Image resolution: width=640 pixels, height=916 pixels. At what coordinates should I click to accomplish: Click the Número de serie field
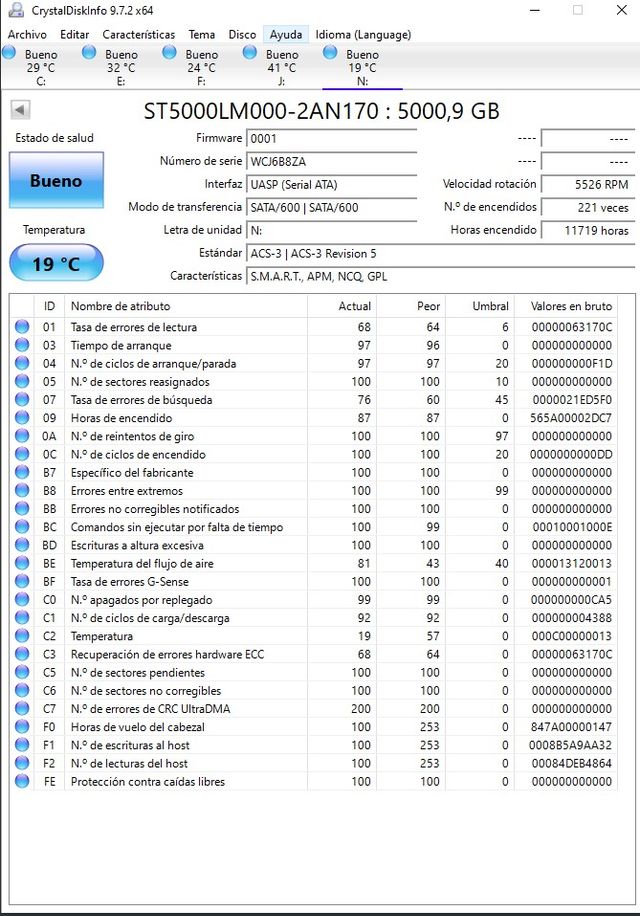coord(331,162)
